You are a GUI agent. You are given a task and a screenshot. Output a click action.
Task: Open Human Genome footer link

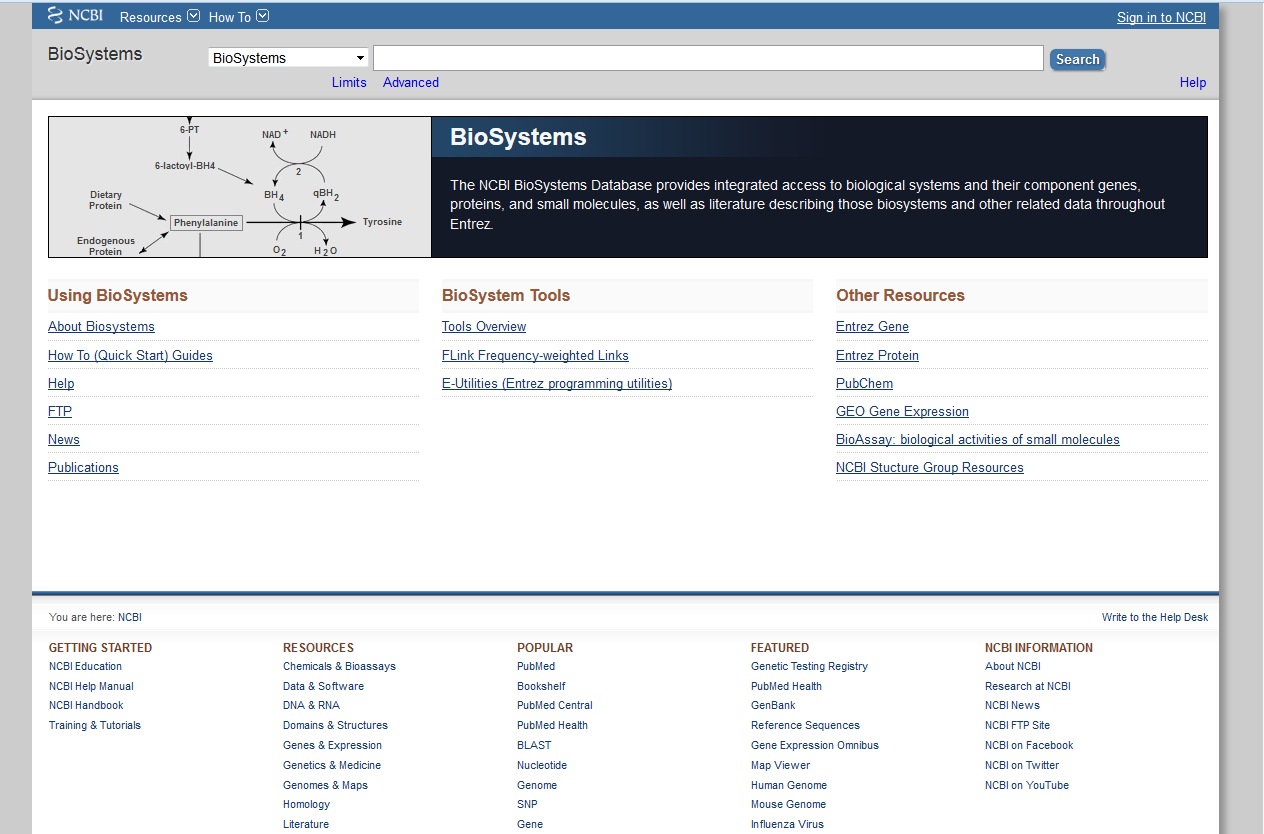[789, 785]
